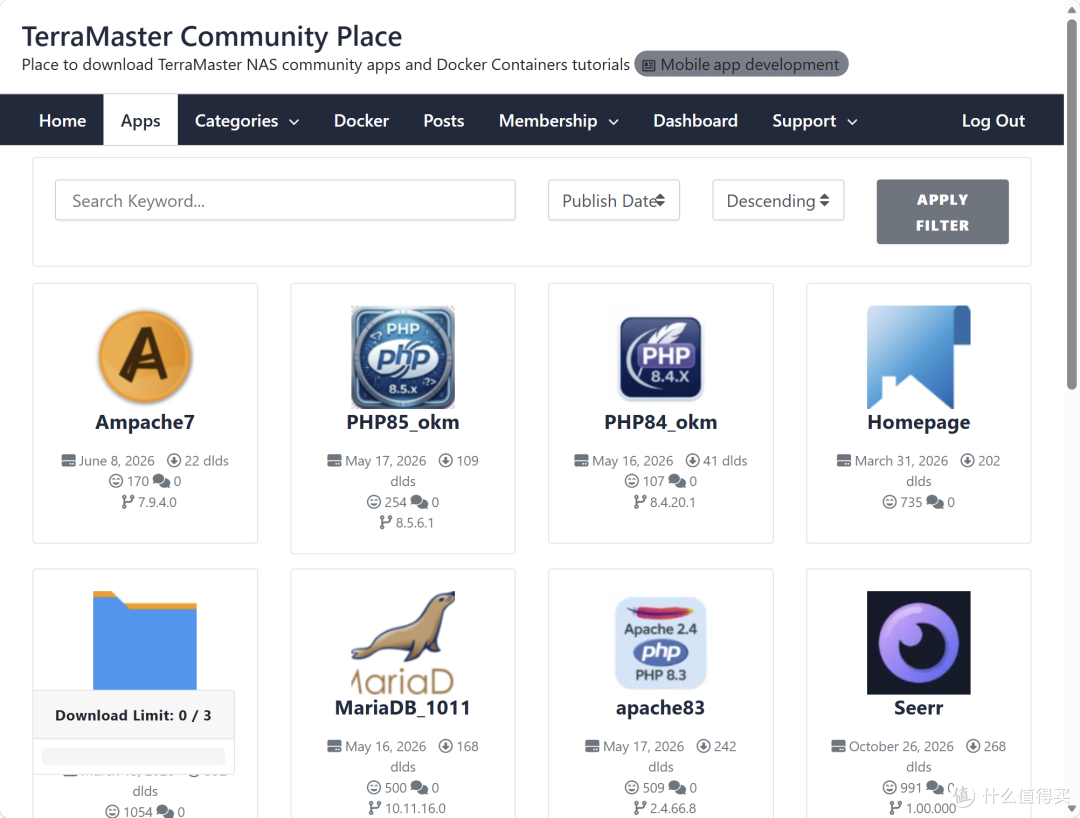
Task: Open the blue folder app icon
Action: click(x=145, y=640)
